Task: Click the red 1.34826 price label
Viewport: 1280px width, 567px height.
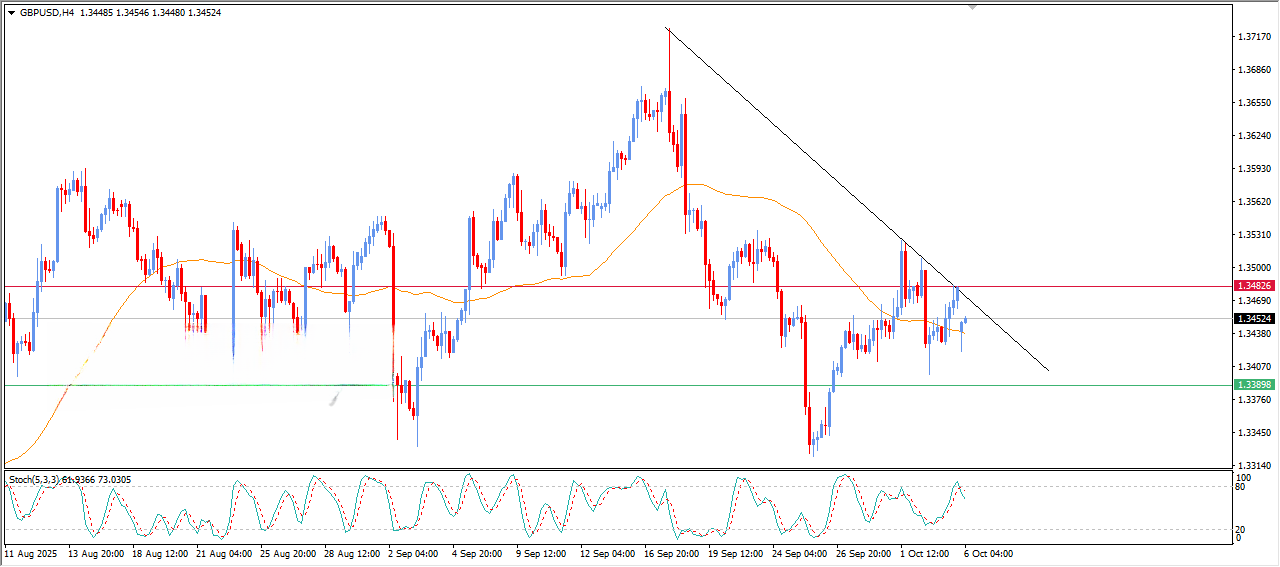Action: tap(1254, 286)
